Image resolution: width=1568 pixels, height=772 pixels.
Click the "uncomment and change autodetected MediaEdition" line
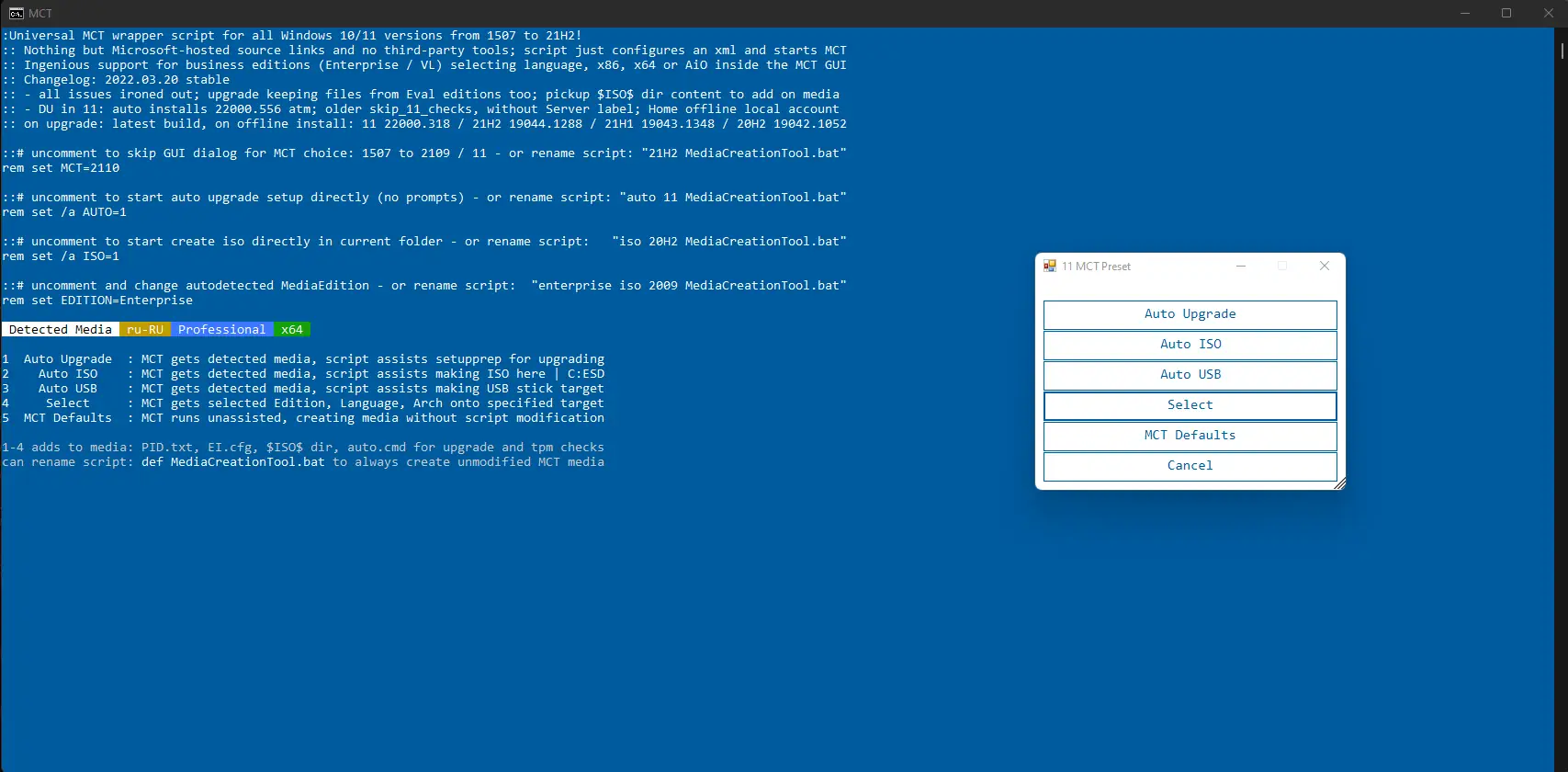pyautogui.click(x=424, y=286)
